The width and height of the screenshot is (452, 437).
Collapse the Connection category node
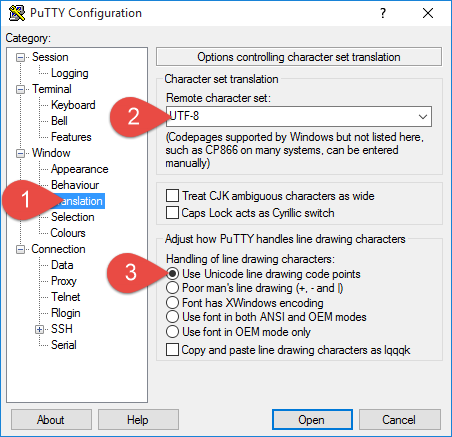pyautogui.click(x=20, y=249)
